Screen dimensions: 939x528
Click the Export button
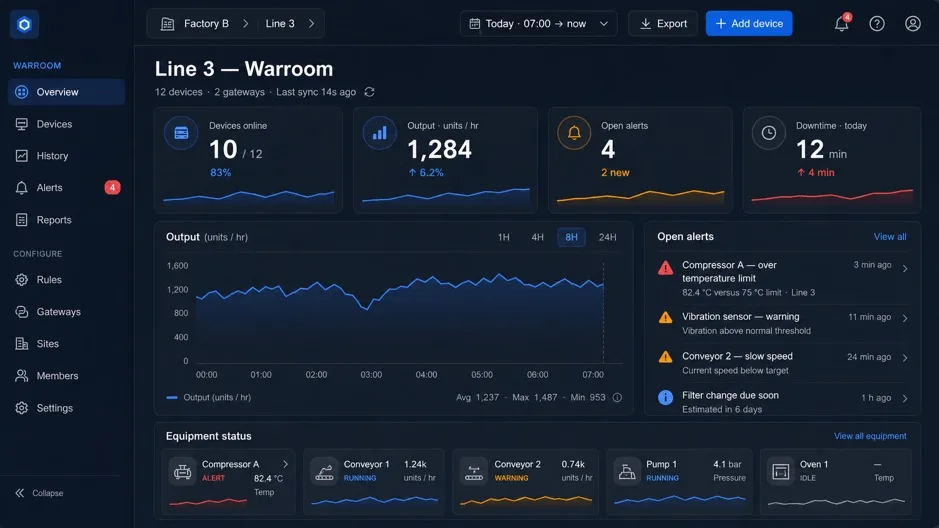click(x=663, y=23)
